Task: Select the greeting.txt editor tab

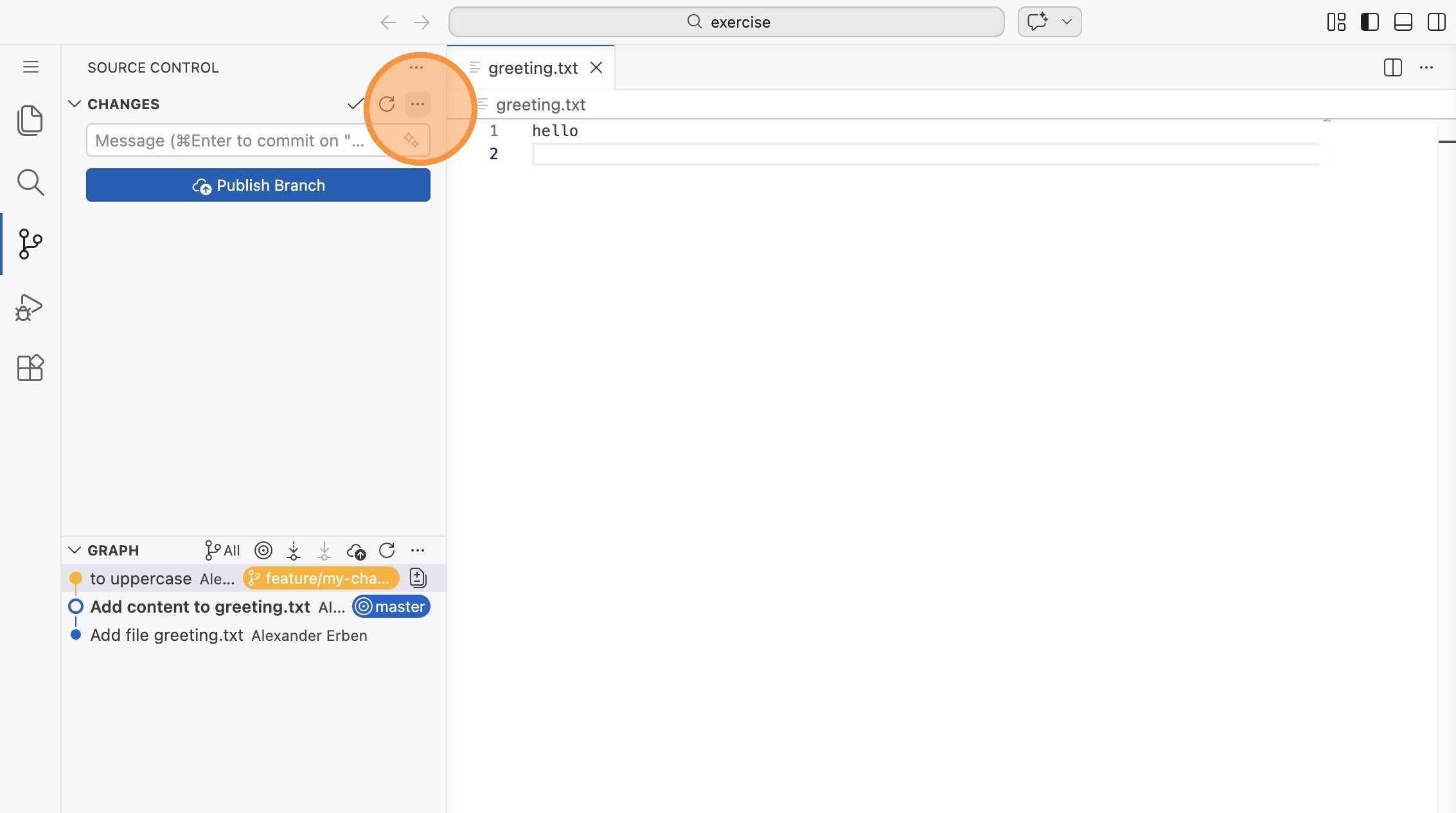Action: click(532, 68)
